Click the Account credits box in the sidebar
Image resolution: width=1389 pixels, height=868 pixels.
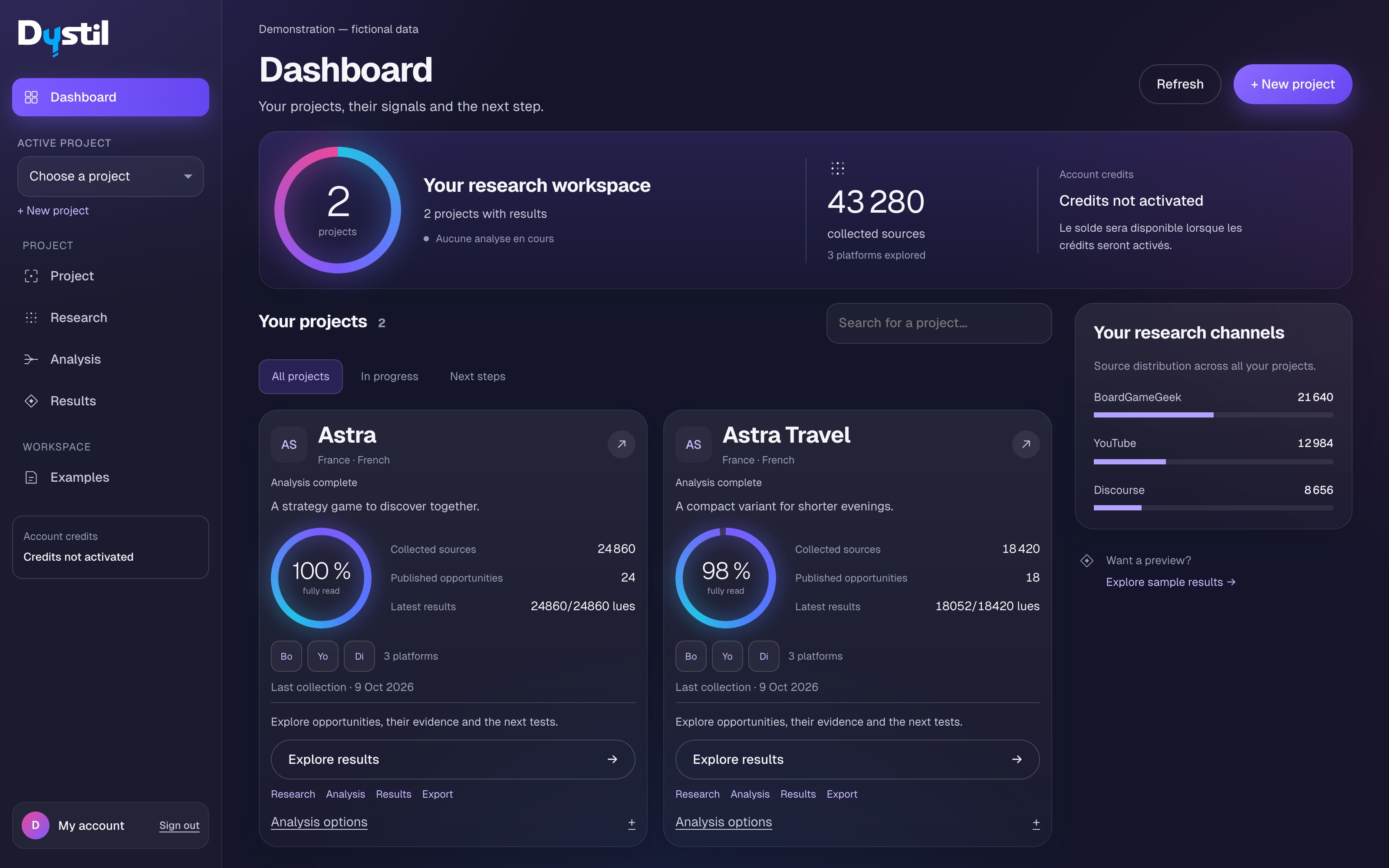[110, 547]
